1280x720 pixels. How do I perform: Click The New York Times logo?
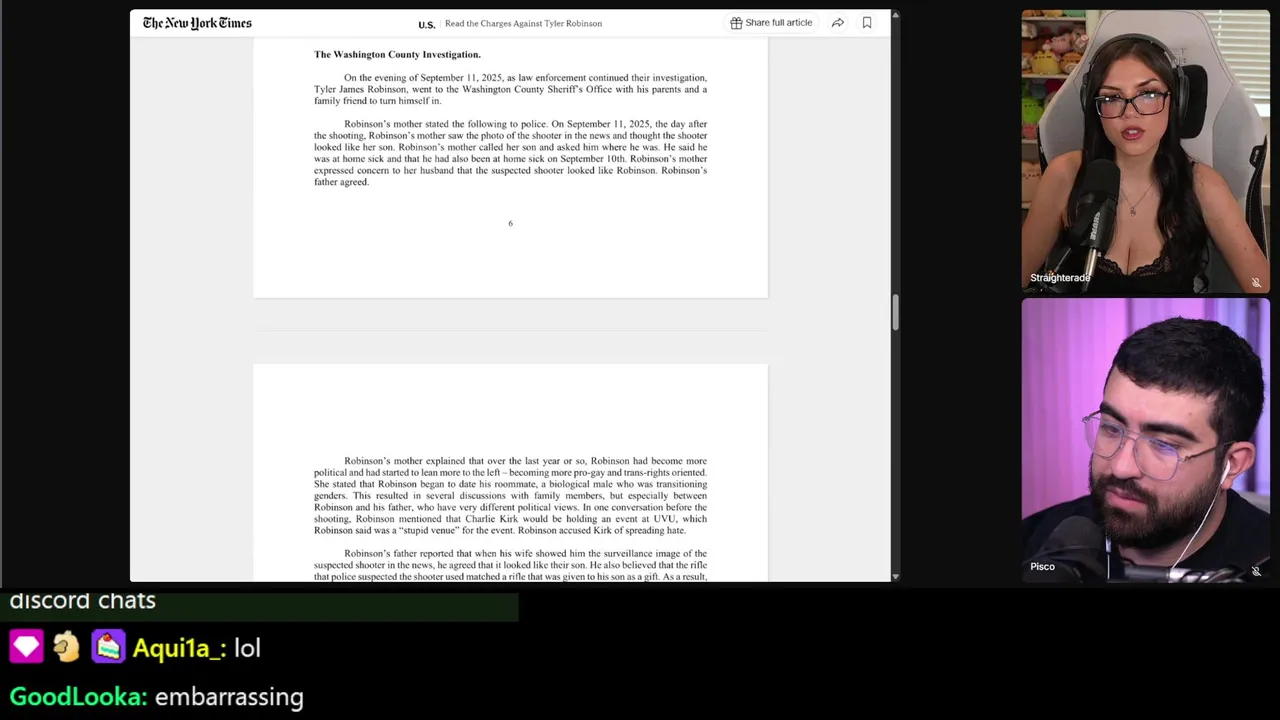coord(197,23)
